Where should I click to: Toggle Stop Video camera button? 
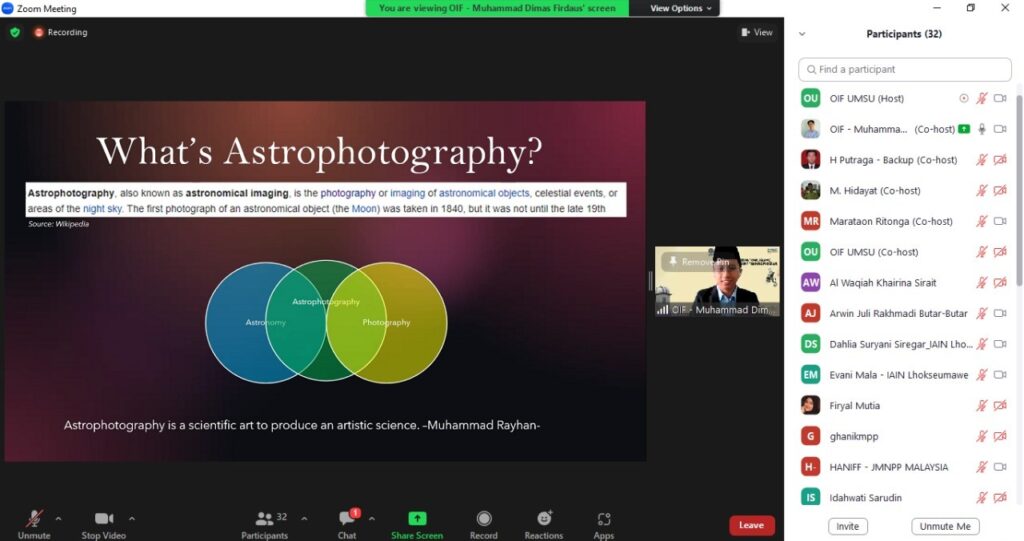tap(104, 518)
